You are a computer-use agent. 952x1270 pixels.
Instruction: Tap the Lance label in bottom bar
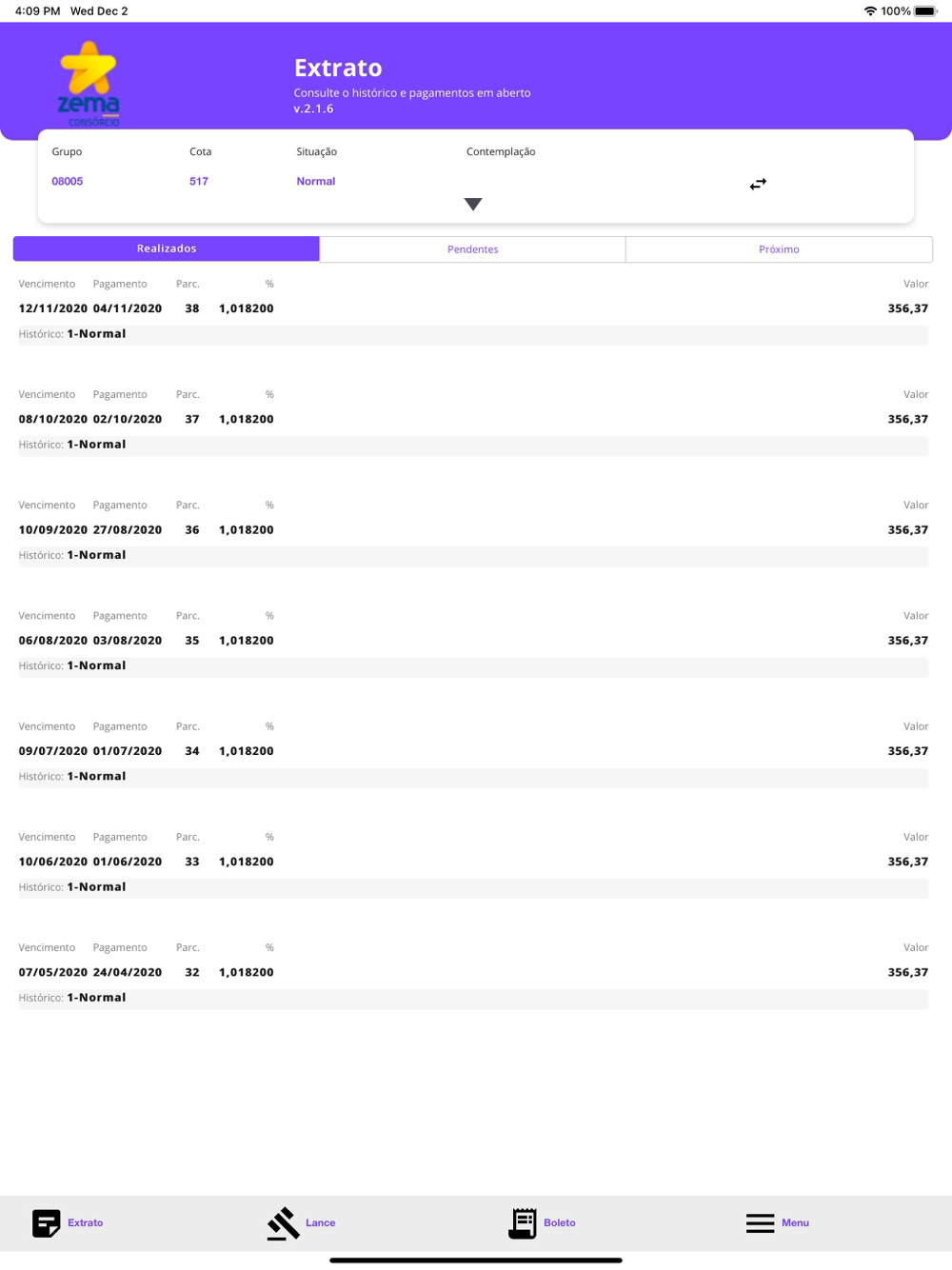pos(321,1222)
